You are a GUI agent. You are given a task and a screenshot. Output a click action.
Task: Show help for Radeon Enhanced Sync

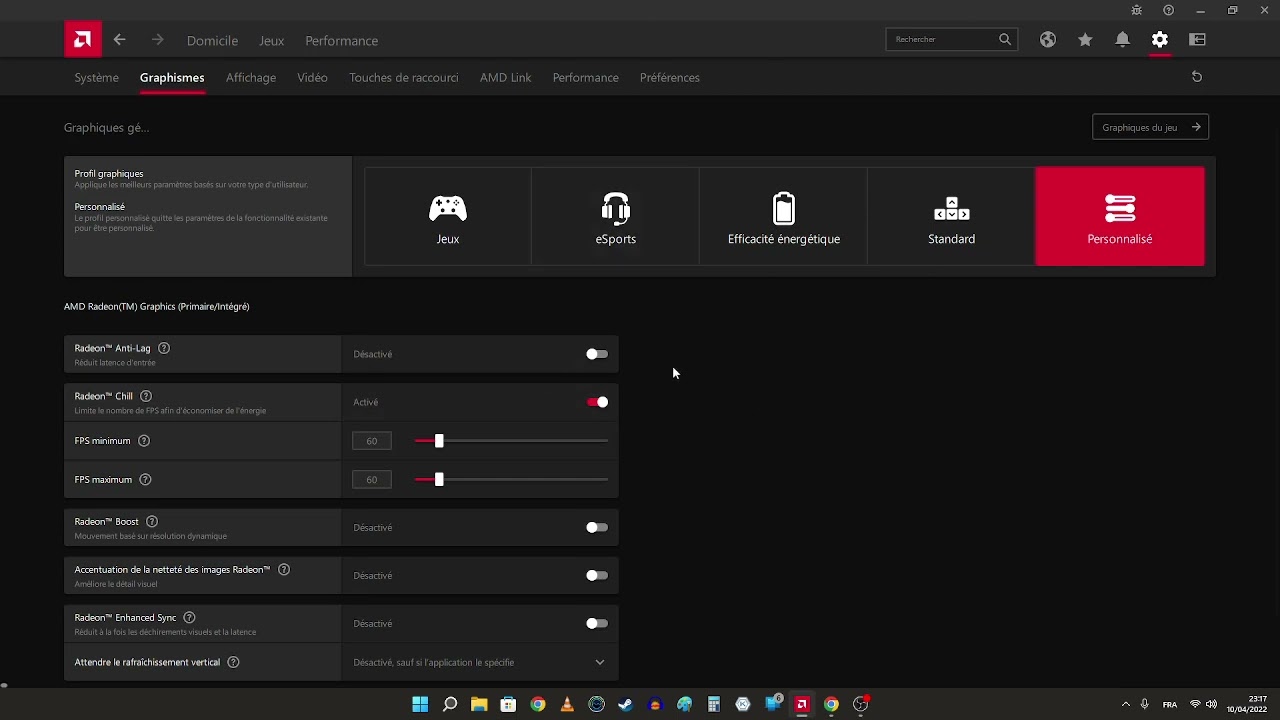(x=189, y=618)
